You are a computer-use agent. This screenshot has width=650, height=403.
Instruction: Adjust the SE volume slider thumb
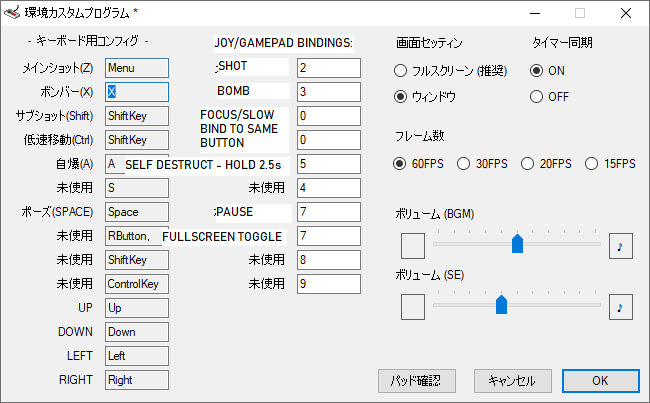click(502, 305)
